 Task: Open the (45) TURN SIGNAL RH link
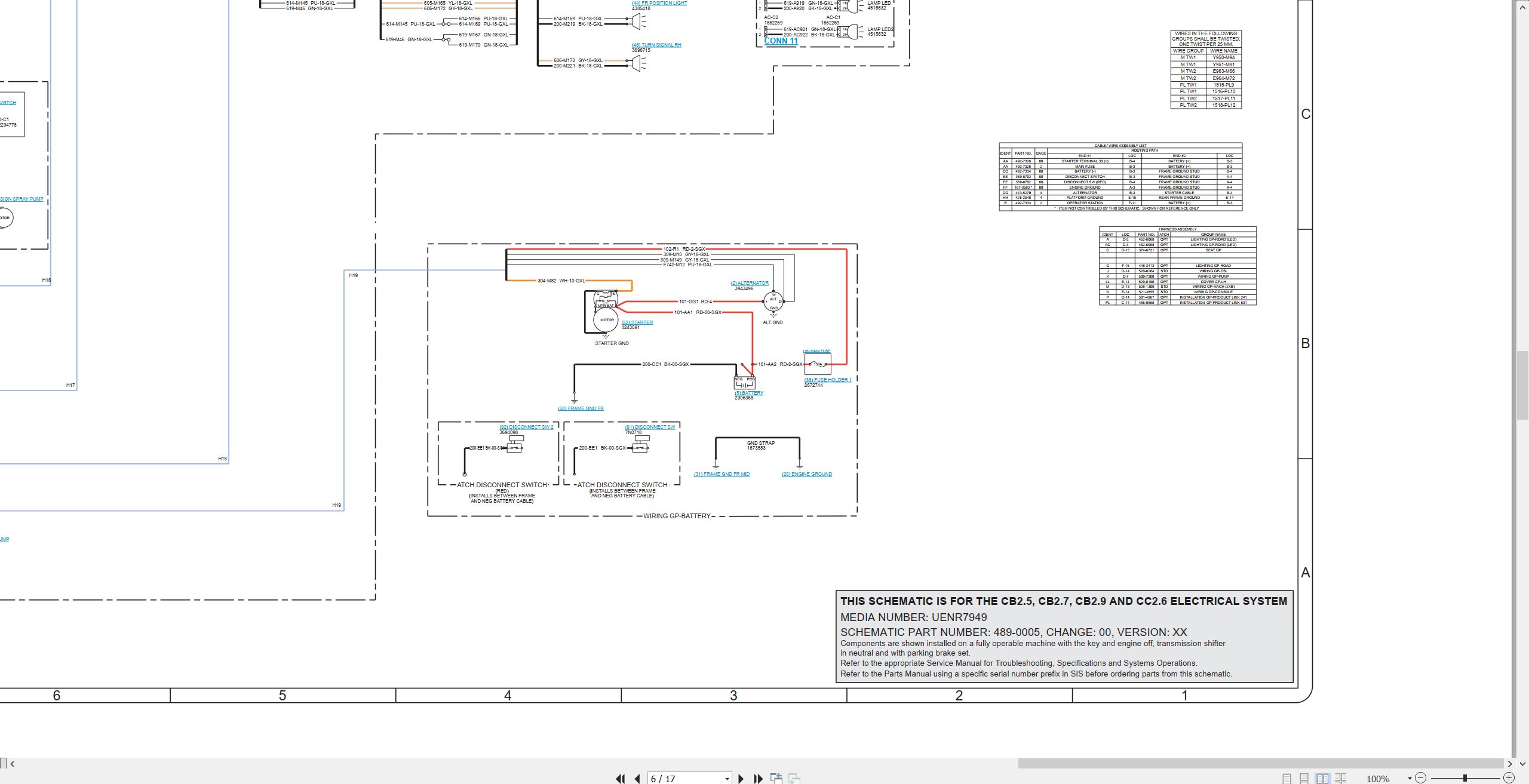pos(656,45)
